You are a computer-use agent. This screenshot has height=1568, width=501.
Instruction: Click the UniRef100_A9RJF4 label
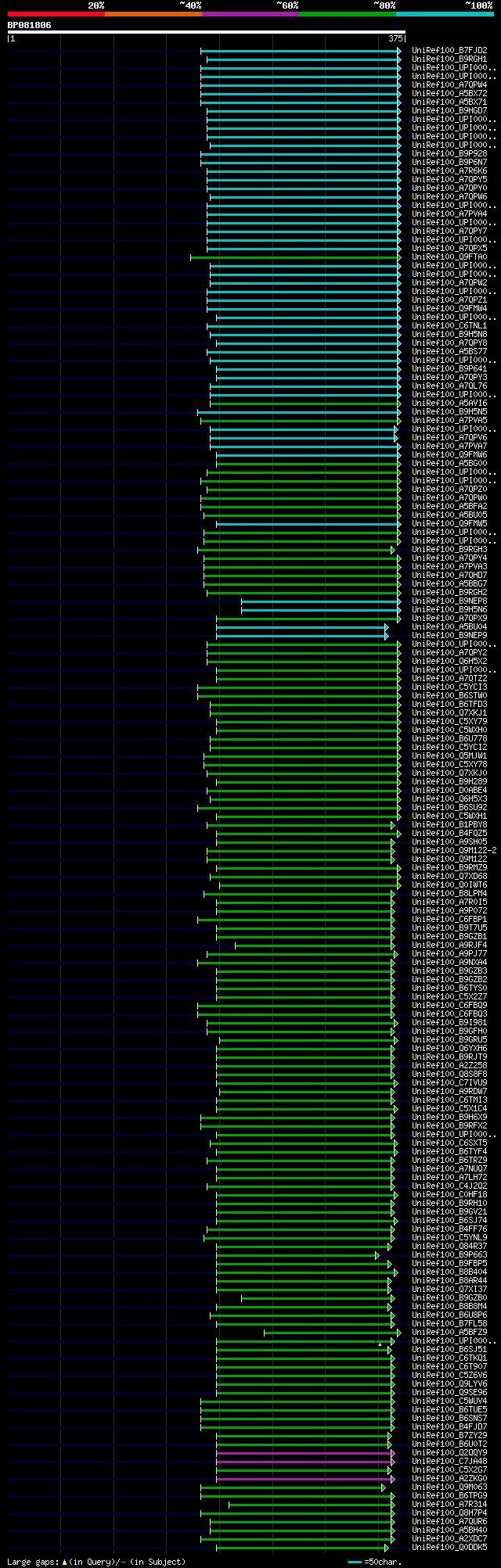coord(449,945)
